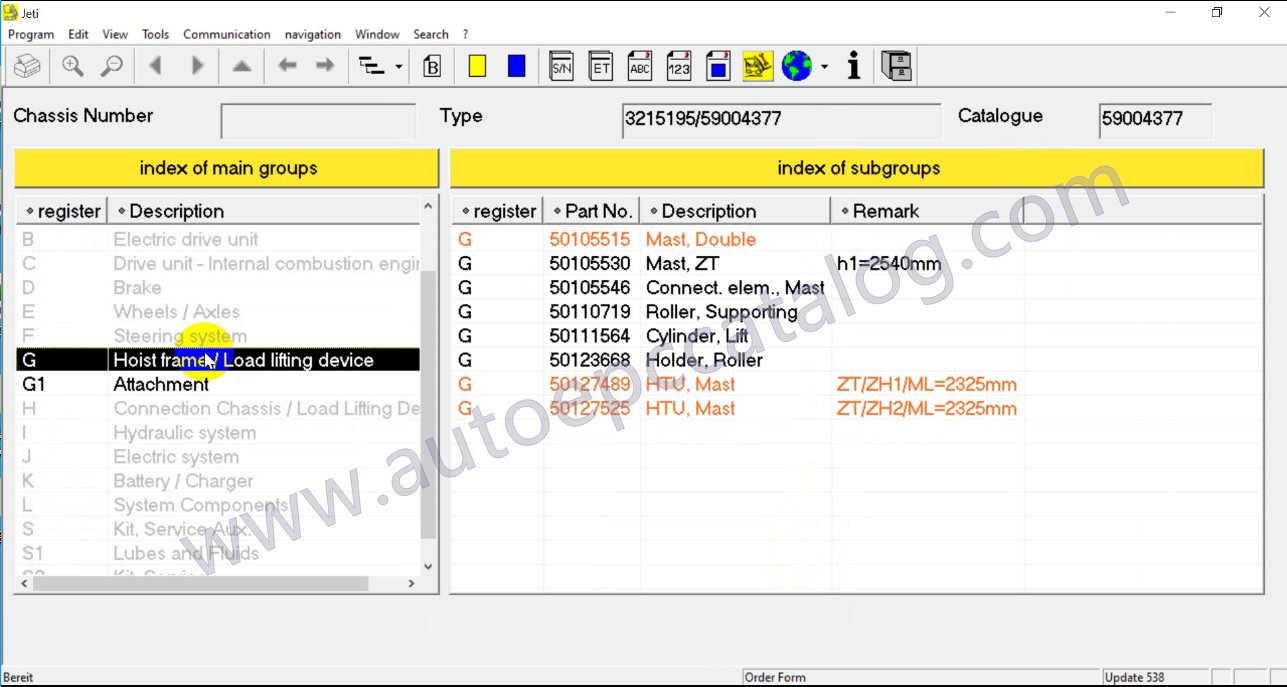The height and width of the screenshot is (687, 1287).
Task: Open the S/N serial number search
Action: point(561,66)
